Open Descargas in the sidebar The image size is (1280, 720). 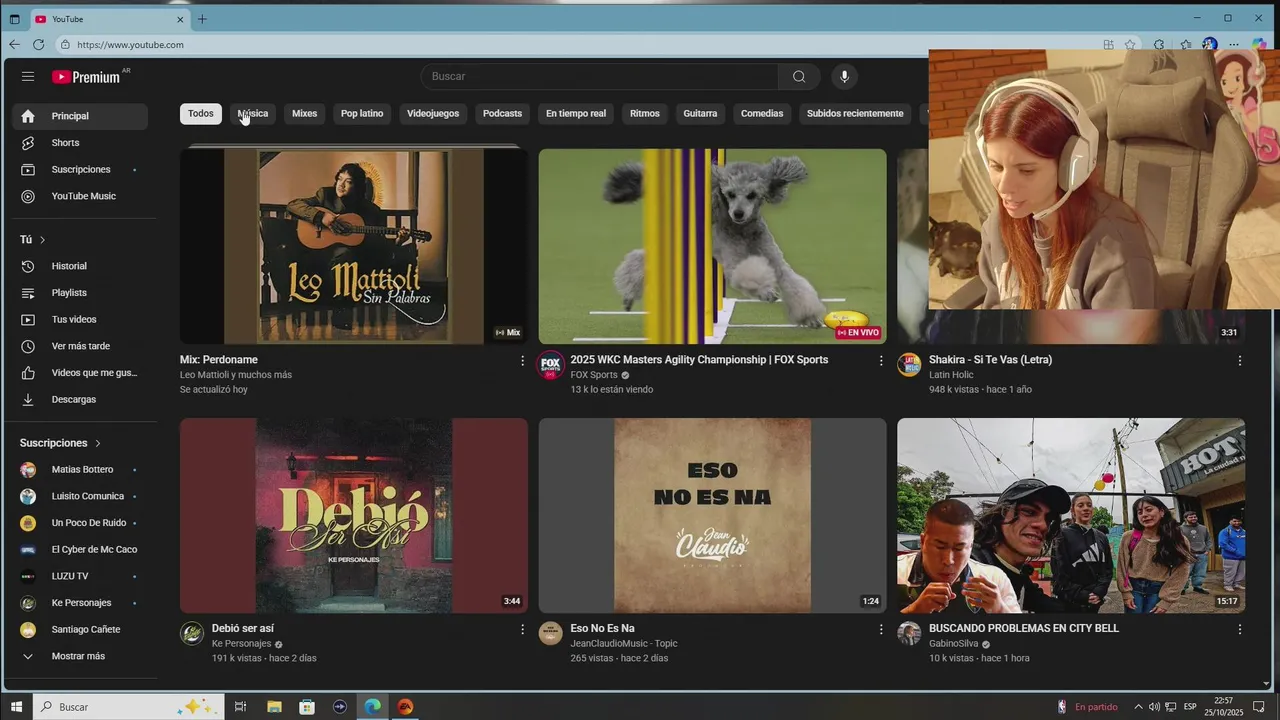point(80,399)
